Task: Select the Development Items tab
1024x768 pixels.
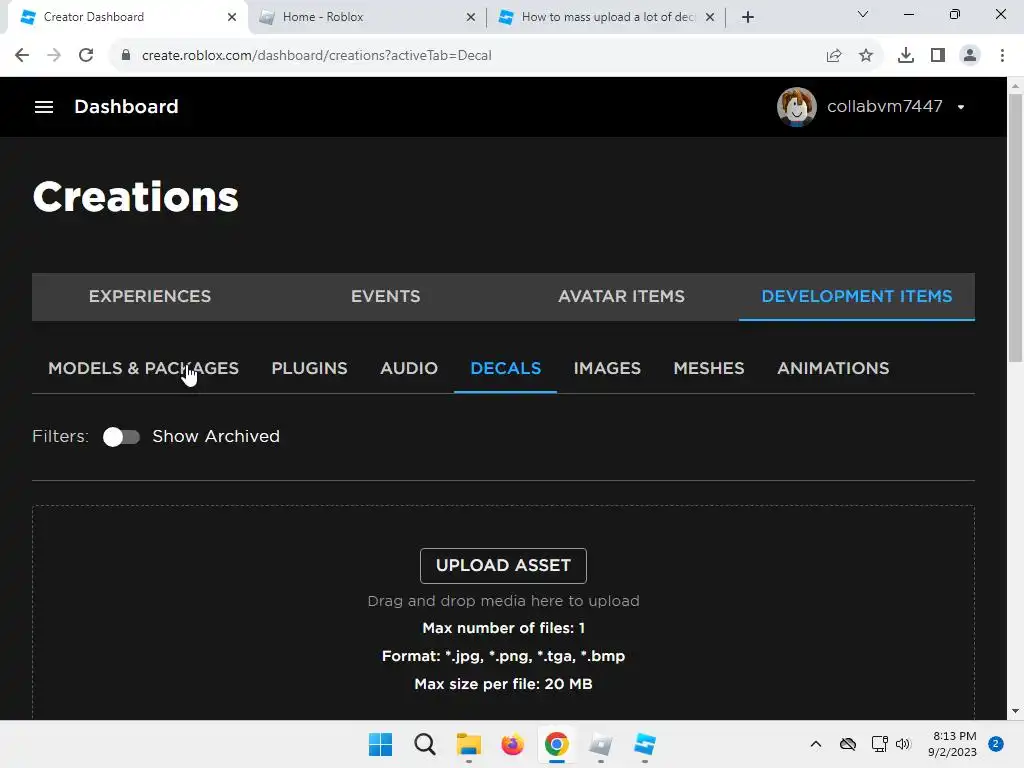Action: [x=857, y=296]
